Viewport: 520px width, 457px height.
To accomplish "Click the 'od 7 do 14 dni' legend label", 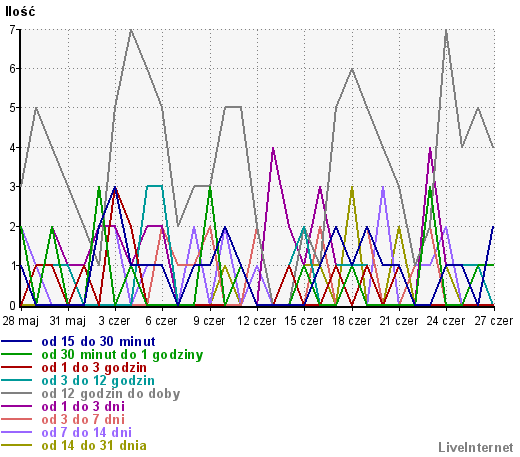I will pyautogui.click(x=87, y=432).
